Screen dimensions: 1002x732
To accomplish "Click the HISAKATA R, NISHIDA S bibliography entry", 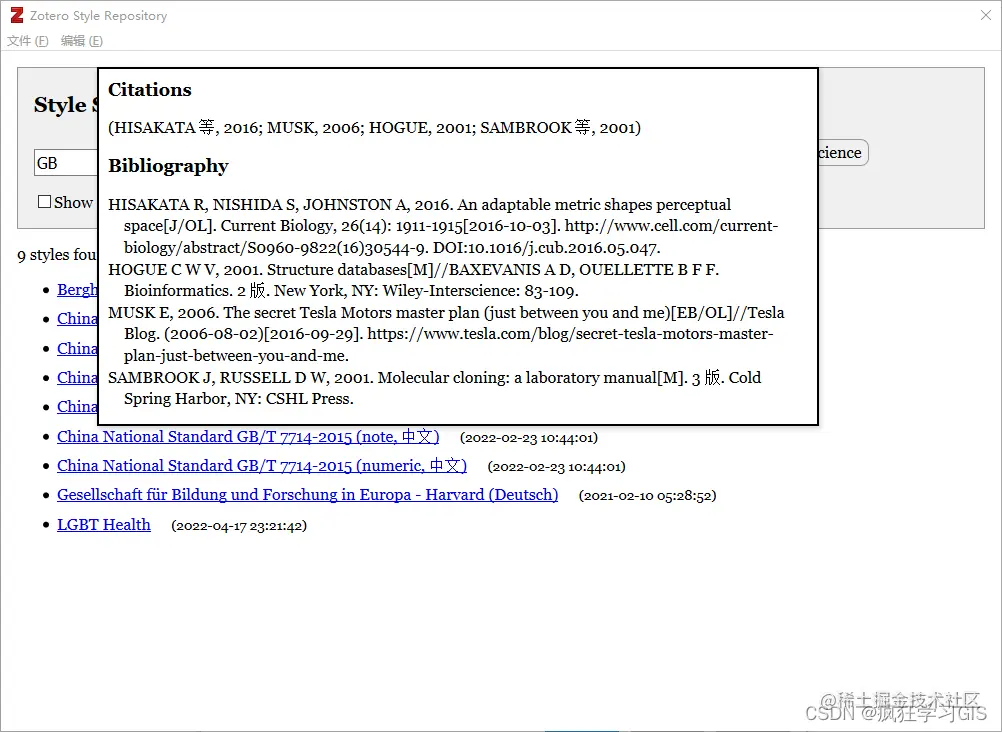I will point(443,226).
